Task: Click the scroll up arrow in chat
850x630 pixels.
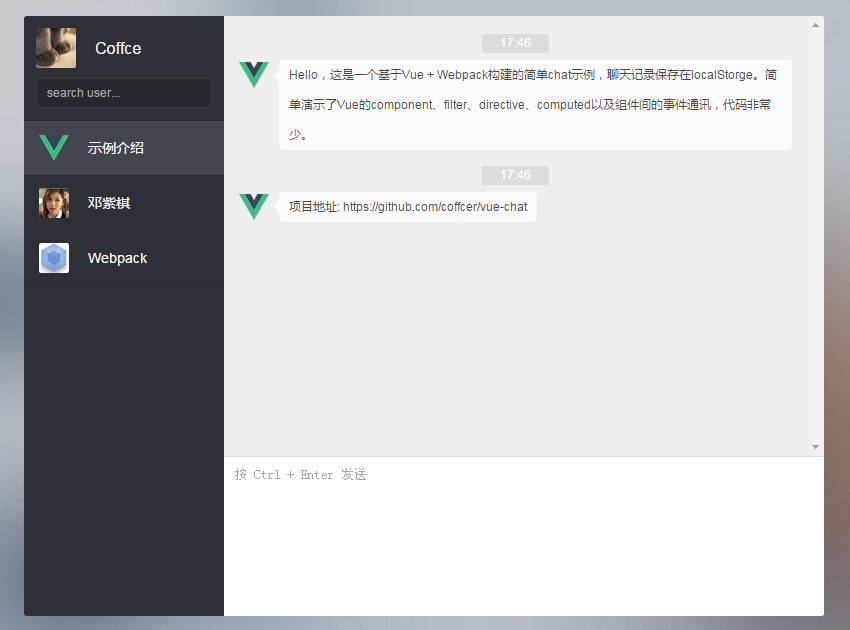Action: coord(815,24)
